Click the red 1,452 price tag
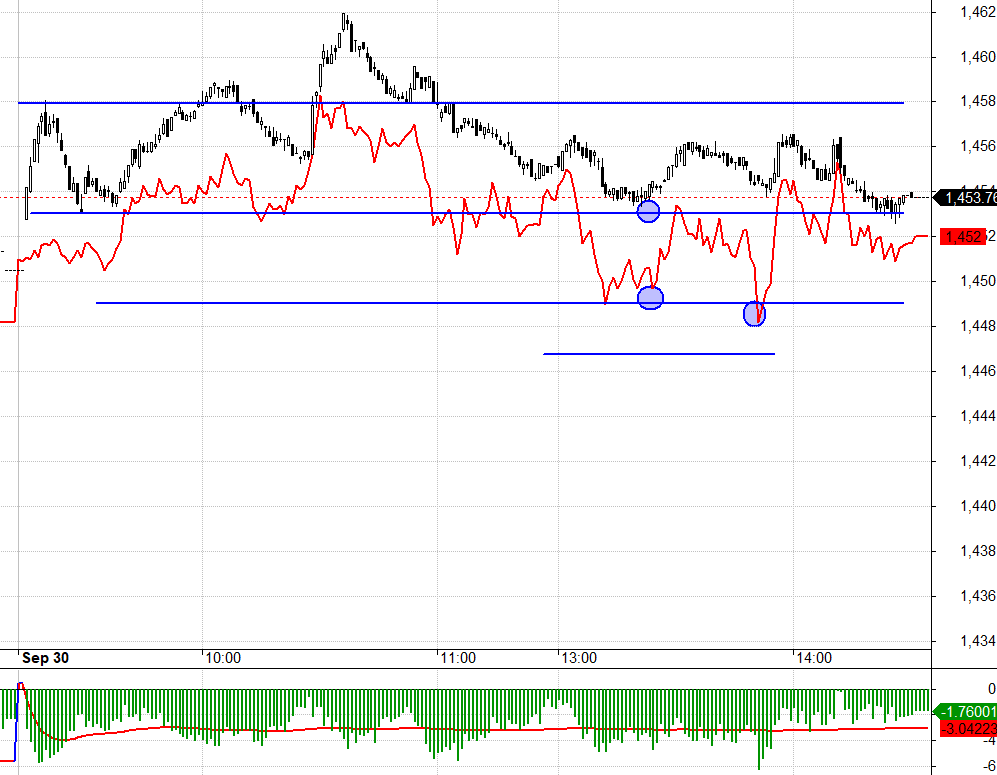The image size is (997, 775). point(964,237)
